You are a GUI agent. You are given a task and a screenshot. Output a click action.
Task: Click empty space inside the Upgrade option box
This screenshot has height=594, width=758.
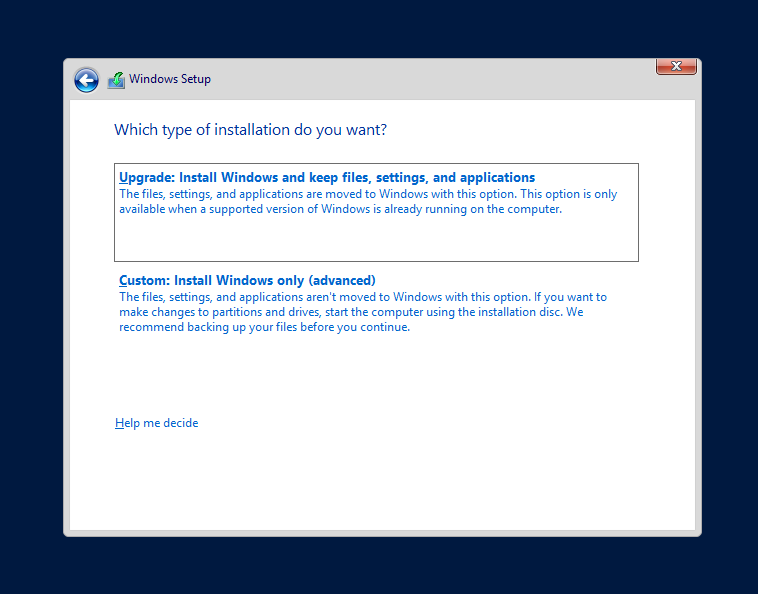click(376, 240)
